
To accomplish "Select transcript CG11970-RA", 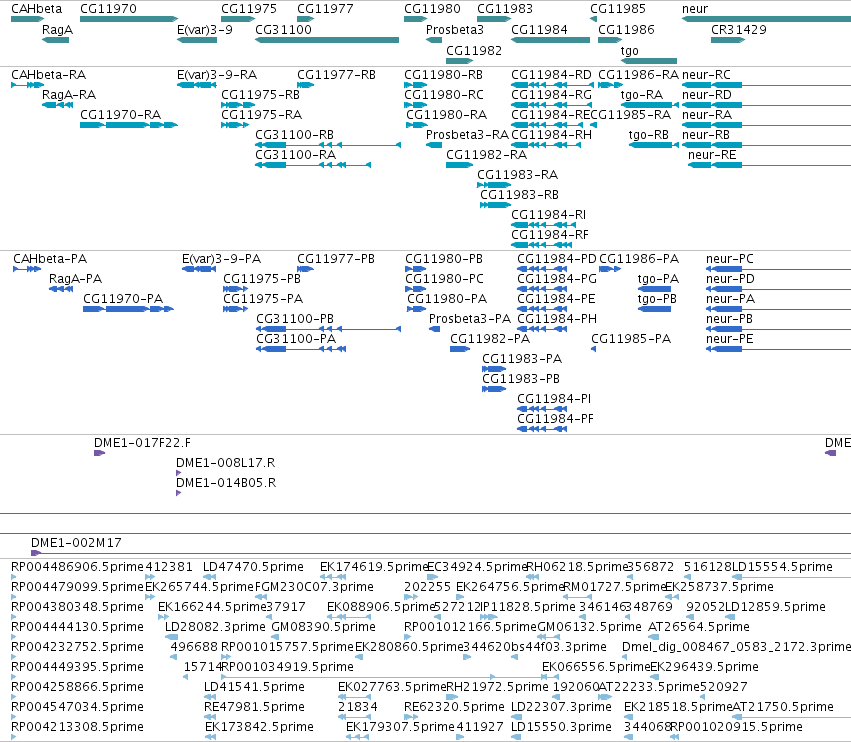I will [120, 115].
